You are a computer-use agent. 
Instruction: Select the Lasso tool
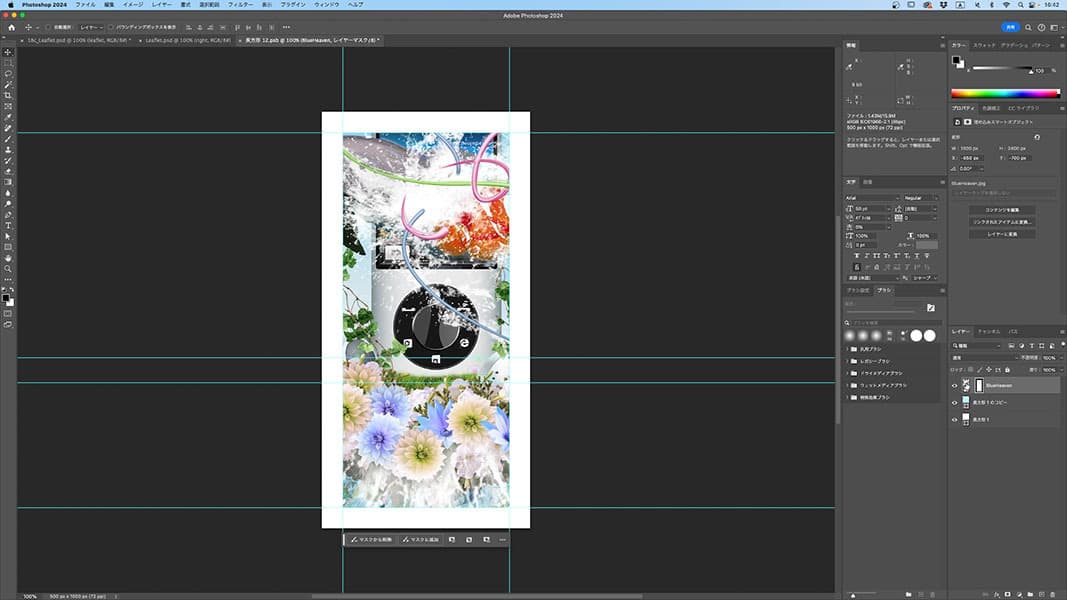8,74
